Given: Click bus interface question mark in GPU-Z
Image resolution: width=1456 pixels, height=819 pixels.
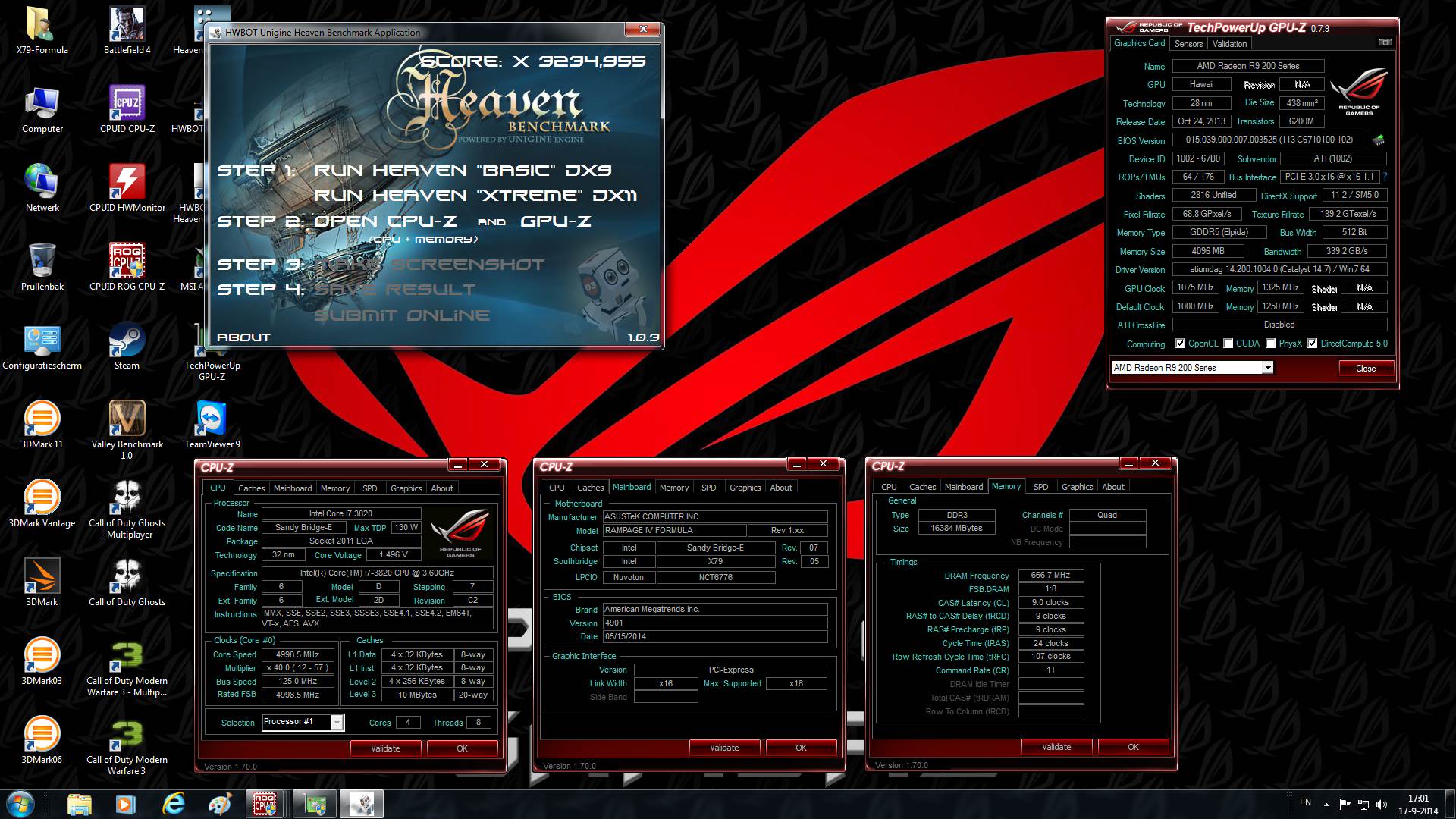Looking at the screenshot, I should (1385, 177).
